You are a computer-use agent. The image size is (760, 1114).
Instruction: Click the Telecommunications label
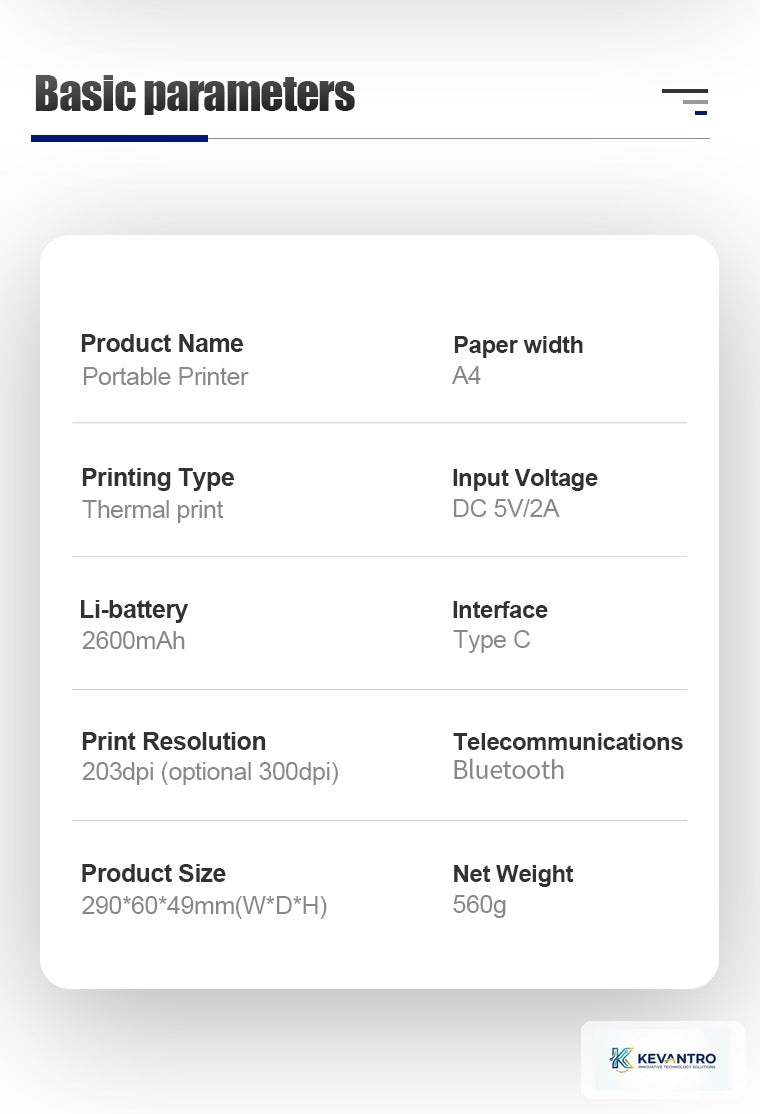pyautogui.click(x=568, y=742)
